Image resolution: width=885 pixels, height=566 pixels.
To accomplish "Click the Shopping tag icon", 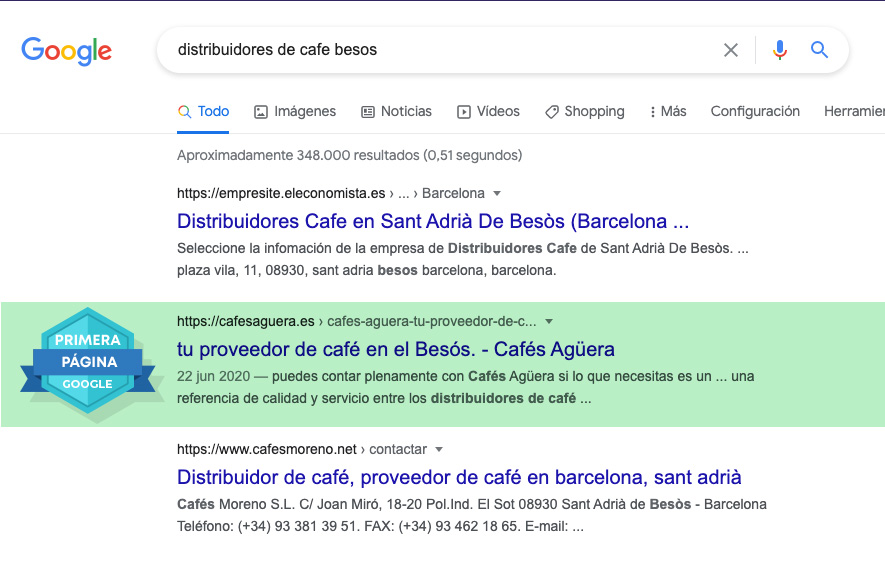I will [x=551, y=112].
